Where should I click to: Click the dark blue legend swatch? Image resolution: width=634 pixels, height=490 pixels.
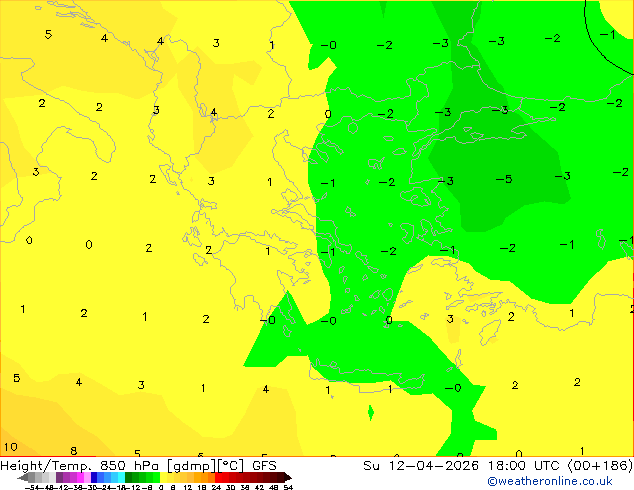[94, 477]
